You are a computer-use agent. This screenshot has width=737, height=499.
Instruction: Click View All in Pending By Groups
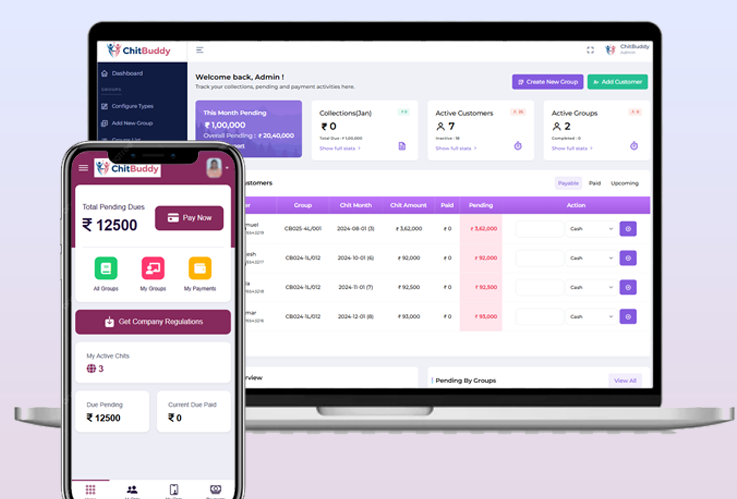pyautogui.click(x=625, y=381)
